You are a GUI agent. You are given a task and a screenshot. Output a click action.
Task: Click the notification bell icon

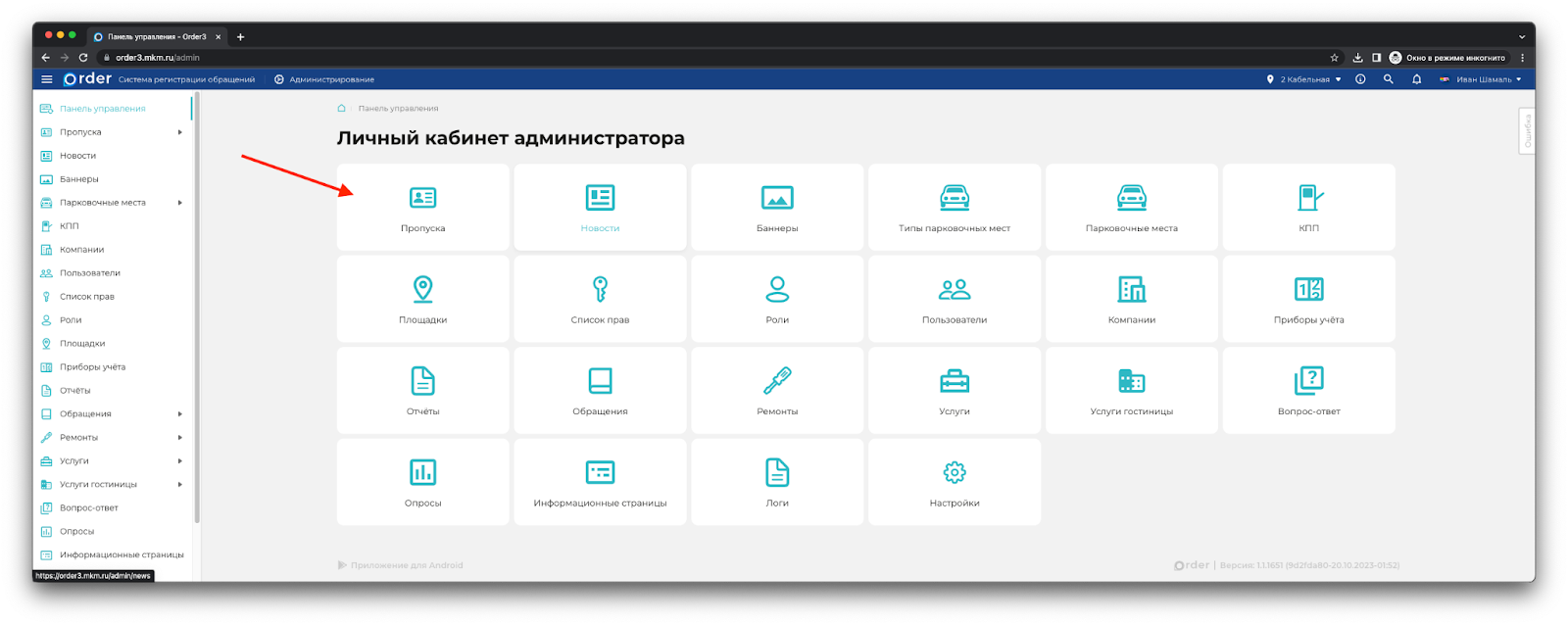click(x=1416, y=79)
